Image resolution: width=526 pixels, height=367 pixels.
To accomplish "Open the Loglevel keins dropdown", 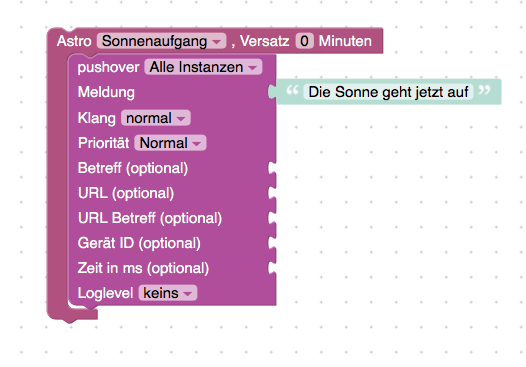I will 167,293.
